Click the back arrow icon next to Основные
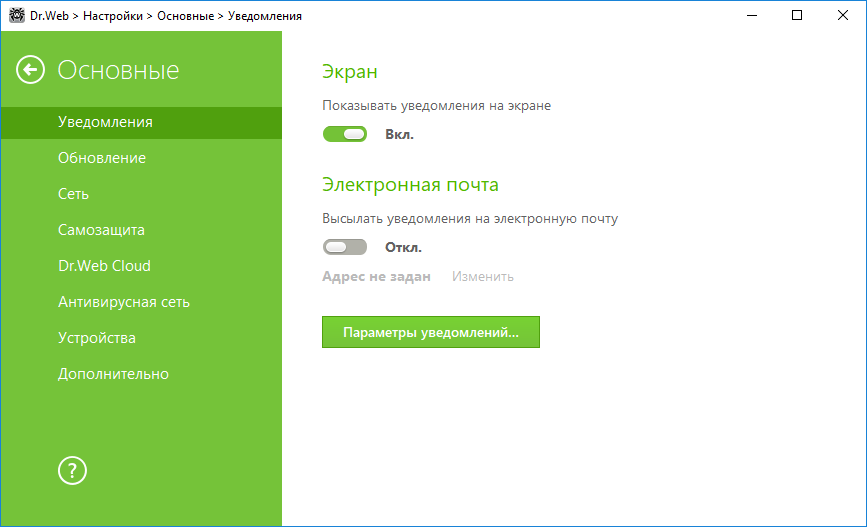The height and width of the screenshot is (527, 867). point(30,70)
